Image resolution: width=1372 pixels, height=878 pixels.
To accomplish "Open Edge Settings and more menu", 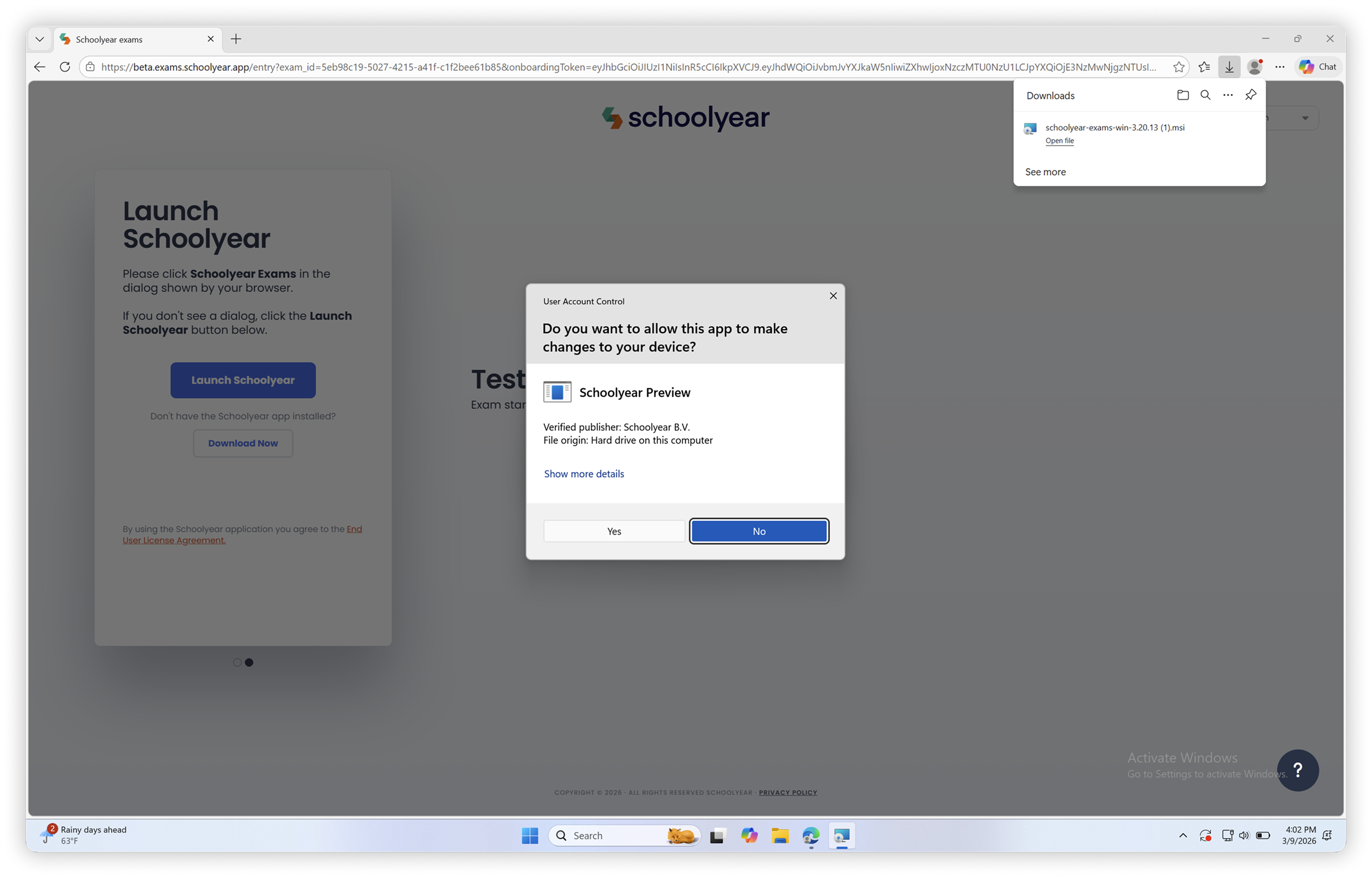I will point(1279,67).
